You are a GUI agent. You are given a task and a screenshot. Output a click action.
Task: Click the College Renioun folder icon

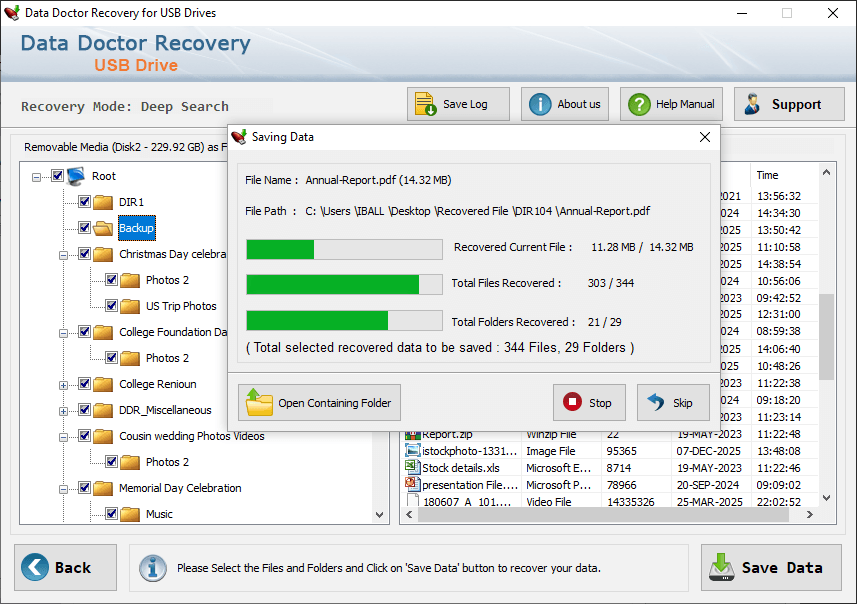(x=103, y=384)
